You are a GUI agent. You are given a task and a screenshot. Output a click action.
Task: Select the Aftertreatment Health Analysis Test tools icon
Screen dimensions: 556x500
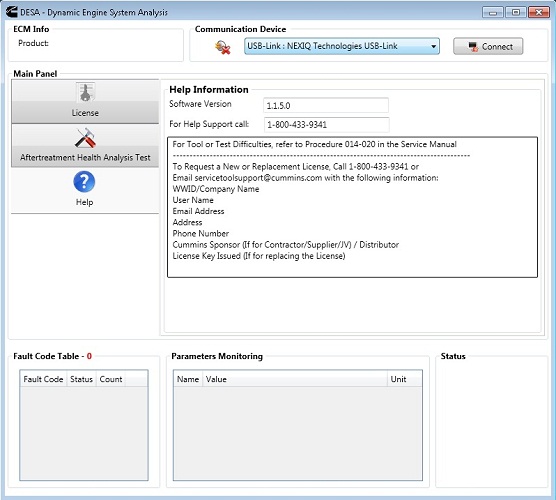(x=85, y=138)
